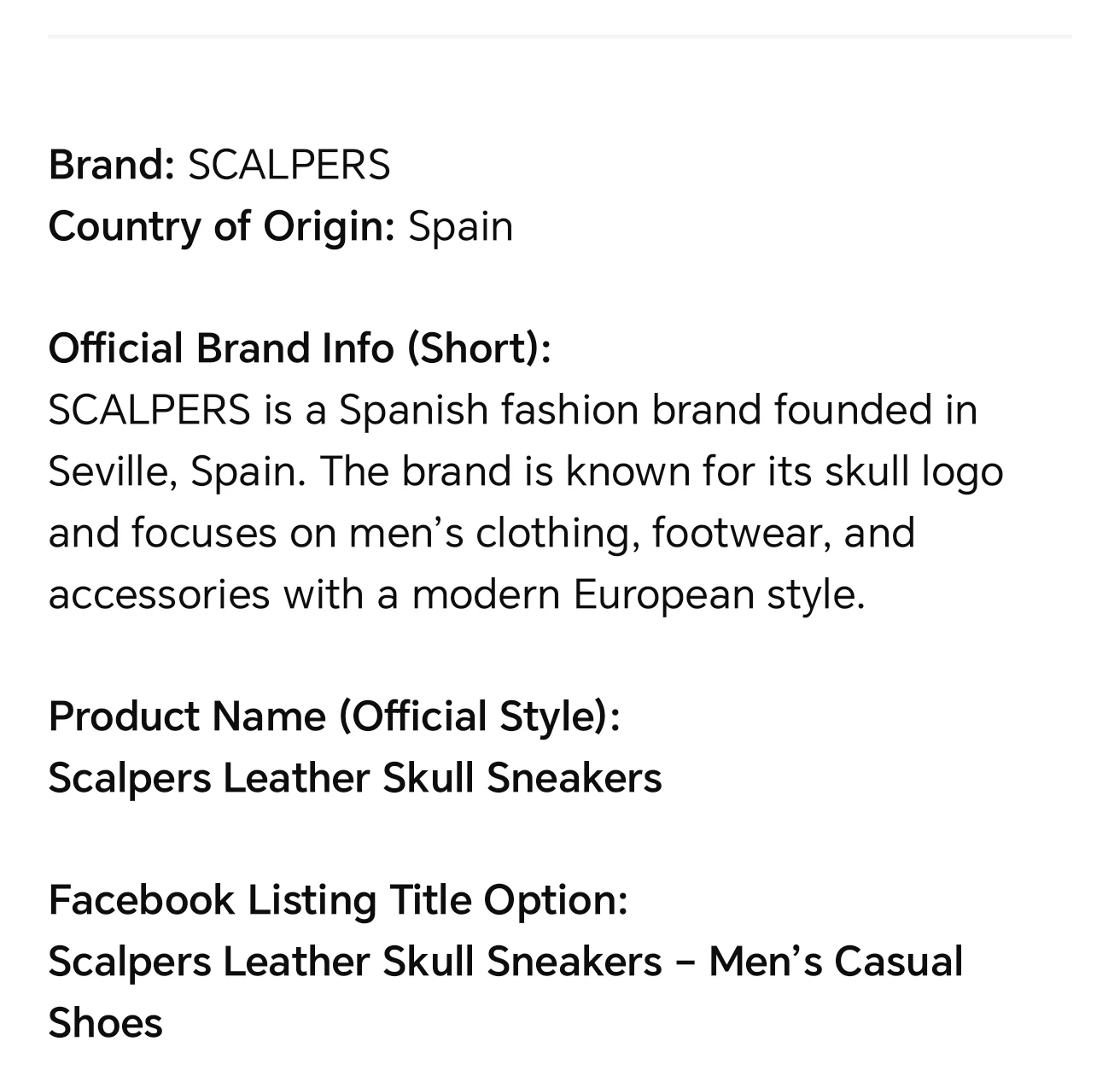Click the line mentioning modern European style
This screenshot has width=1120, height=1088.
(x=457, y=594)
